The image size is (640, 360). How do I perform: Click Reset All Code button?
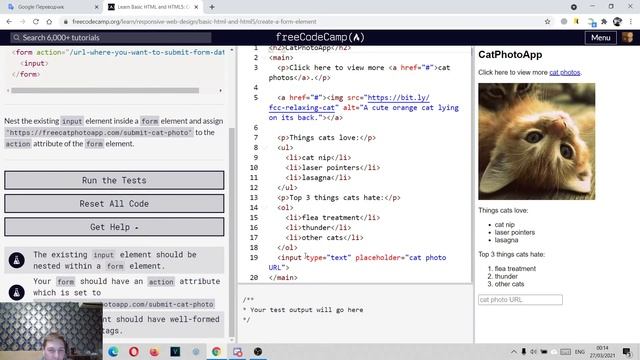[114, 204]
